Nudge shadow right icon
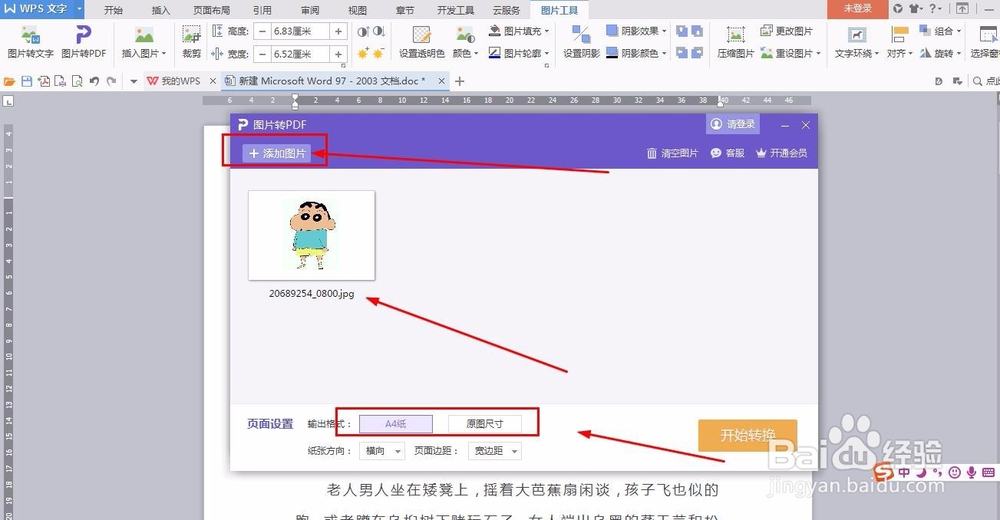This screenshot has width=1000, height=520. tap(697, 53)
